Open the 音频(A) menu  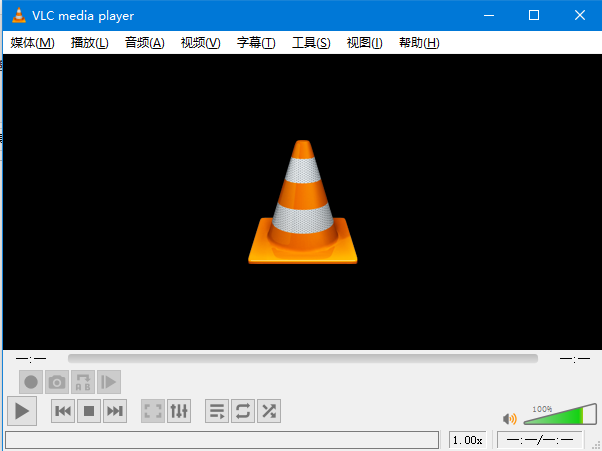[x=145, y=43]
